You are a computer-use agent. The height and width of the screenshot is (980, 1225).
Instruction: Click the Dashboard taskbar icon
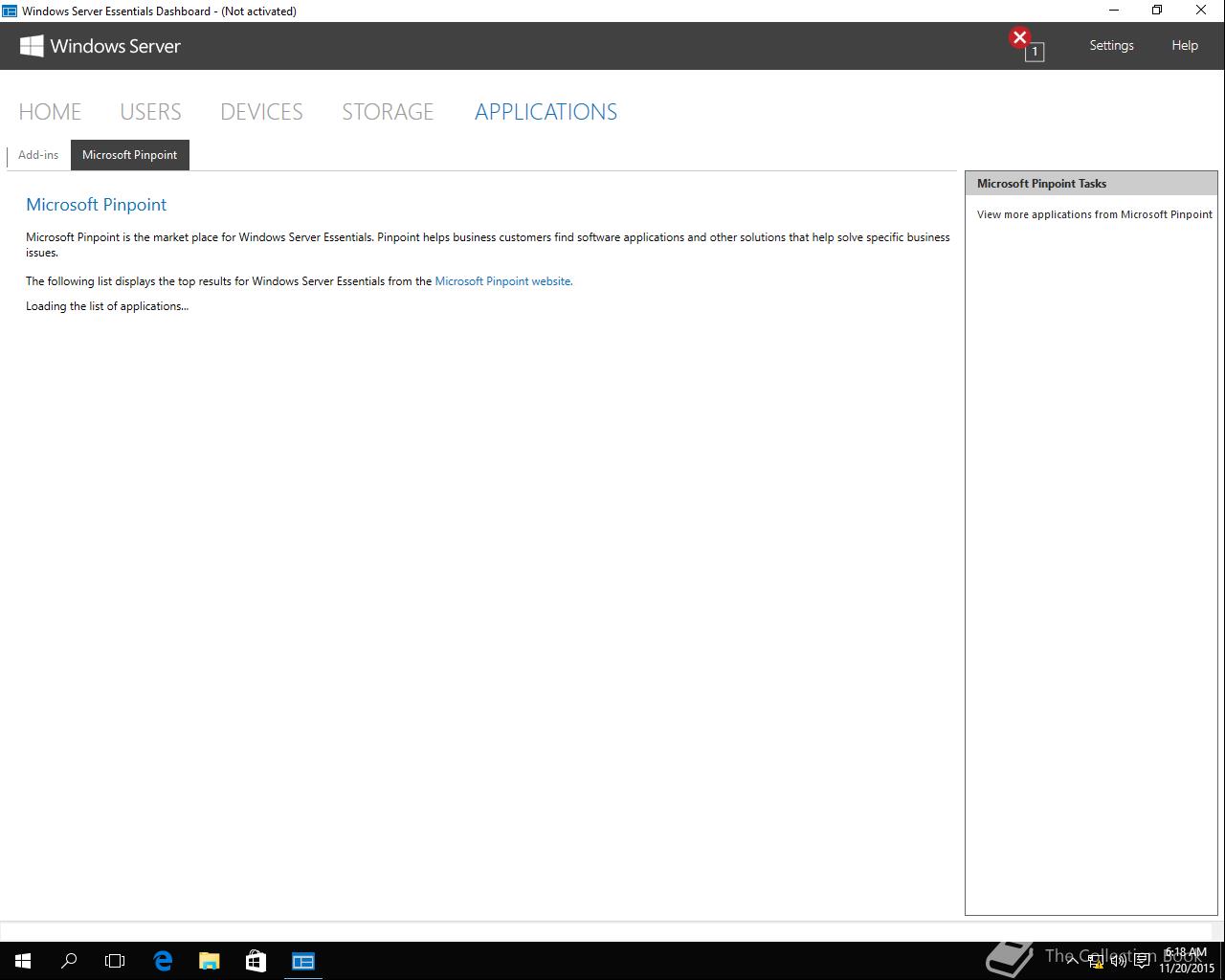(x=303, y=961)
